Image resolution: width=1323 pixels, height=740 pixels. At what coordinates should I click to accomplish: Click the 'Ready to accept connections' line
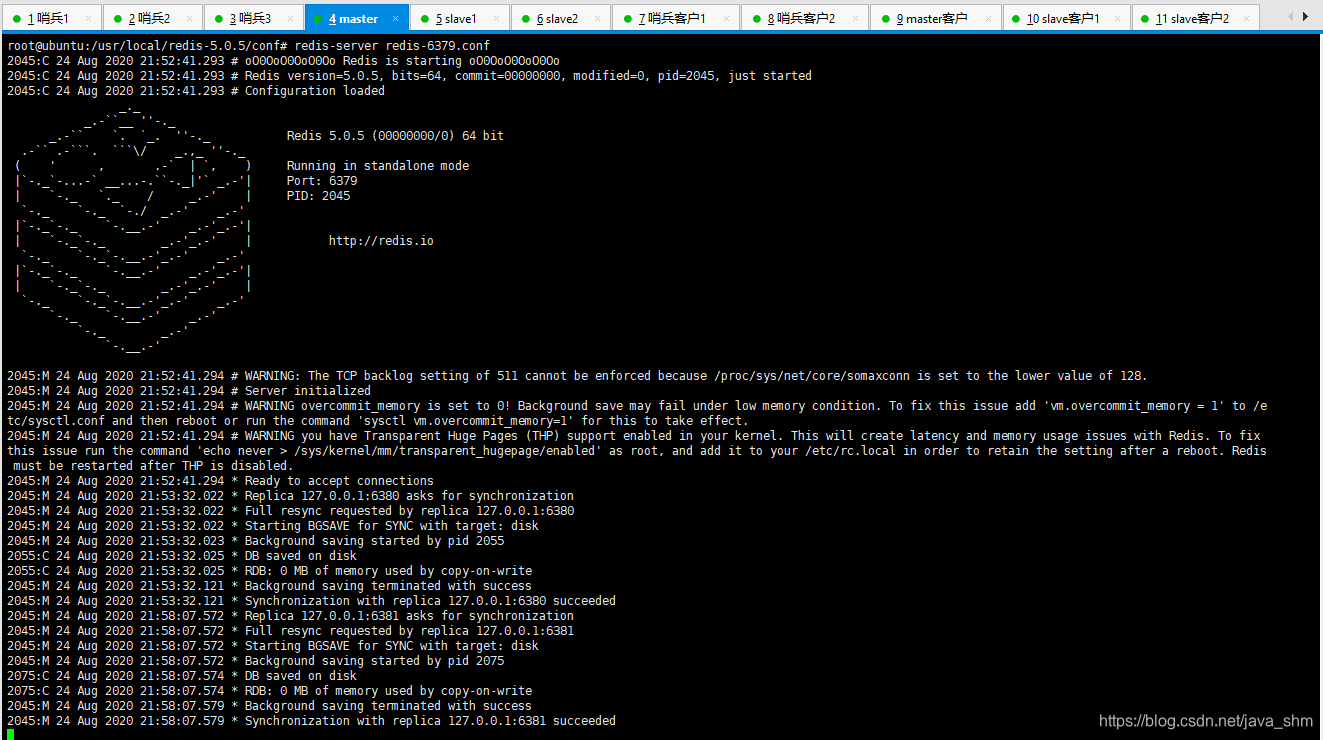pyautogui.click(x=220, y=481)
